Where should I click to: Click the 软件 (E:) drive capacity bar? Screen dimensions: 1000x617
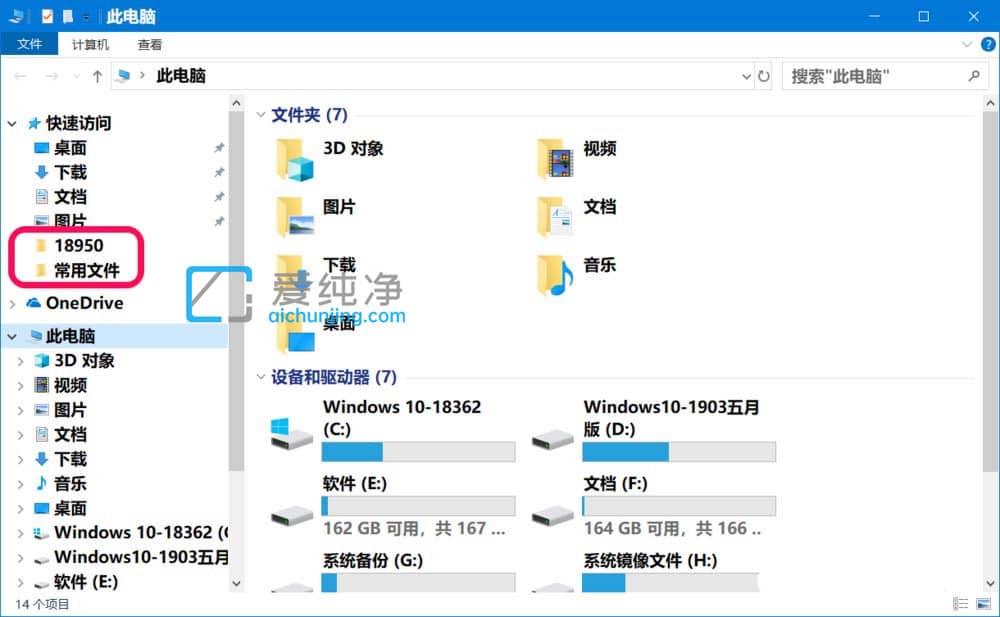coord(418,506)
